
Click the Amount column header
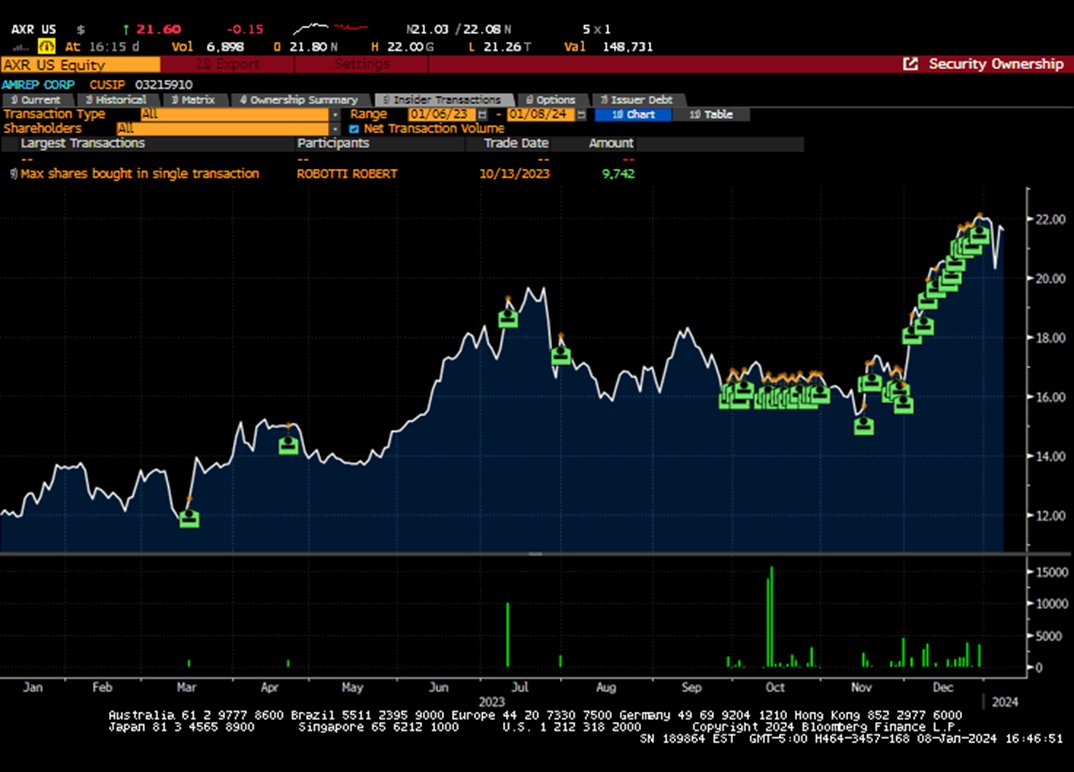click(x=611, y=143)
